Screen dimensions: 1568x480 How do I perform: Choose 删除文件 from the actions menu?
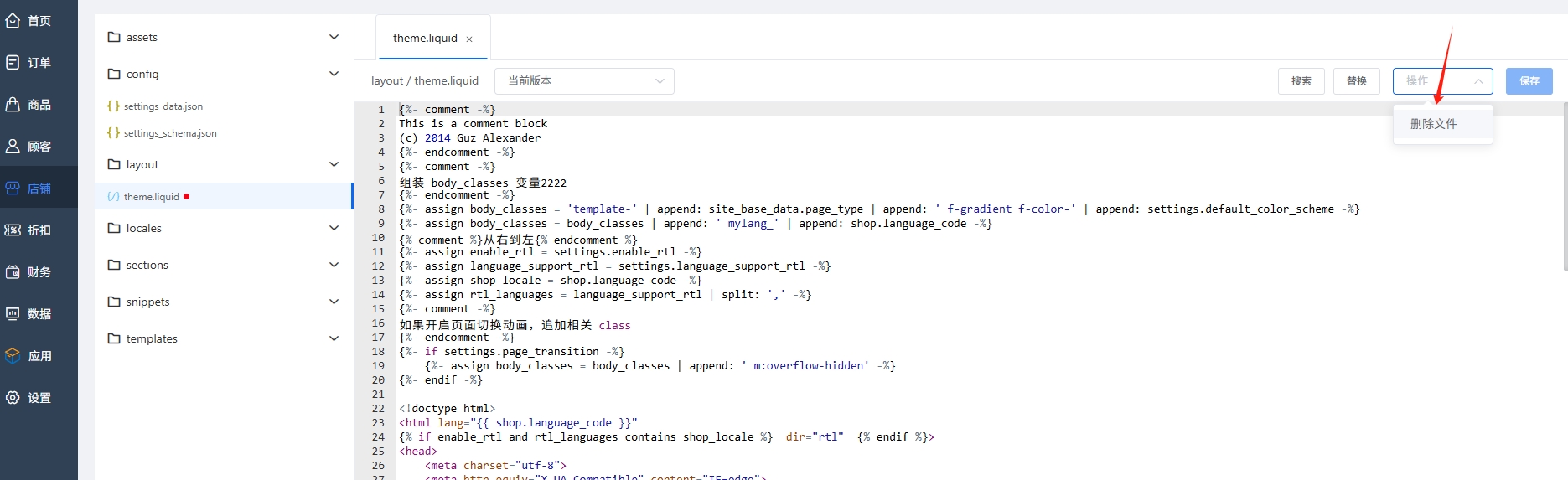pyautogui.click(x=1433, y=124)
